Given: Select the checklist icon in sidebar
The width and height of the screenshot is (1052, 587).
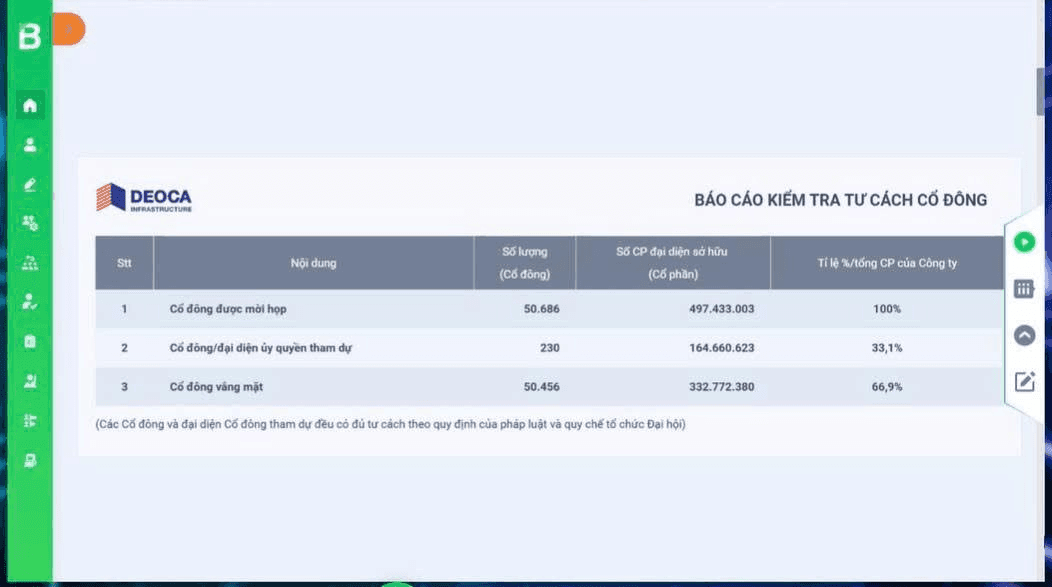Looking at the screenshot, I should point(30,420).
